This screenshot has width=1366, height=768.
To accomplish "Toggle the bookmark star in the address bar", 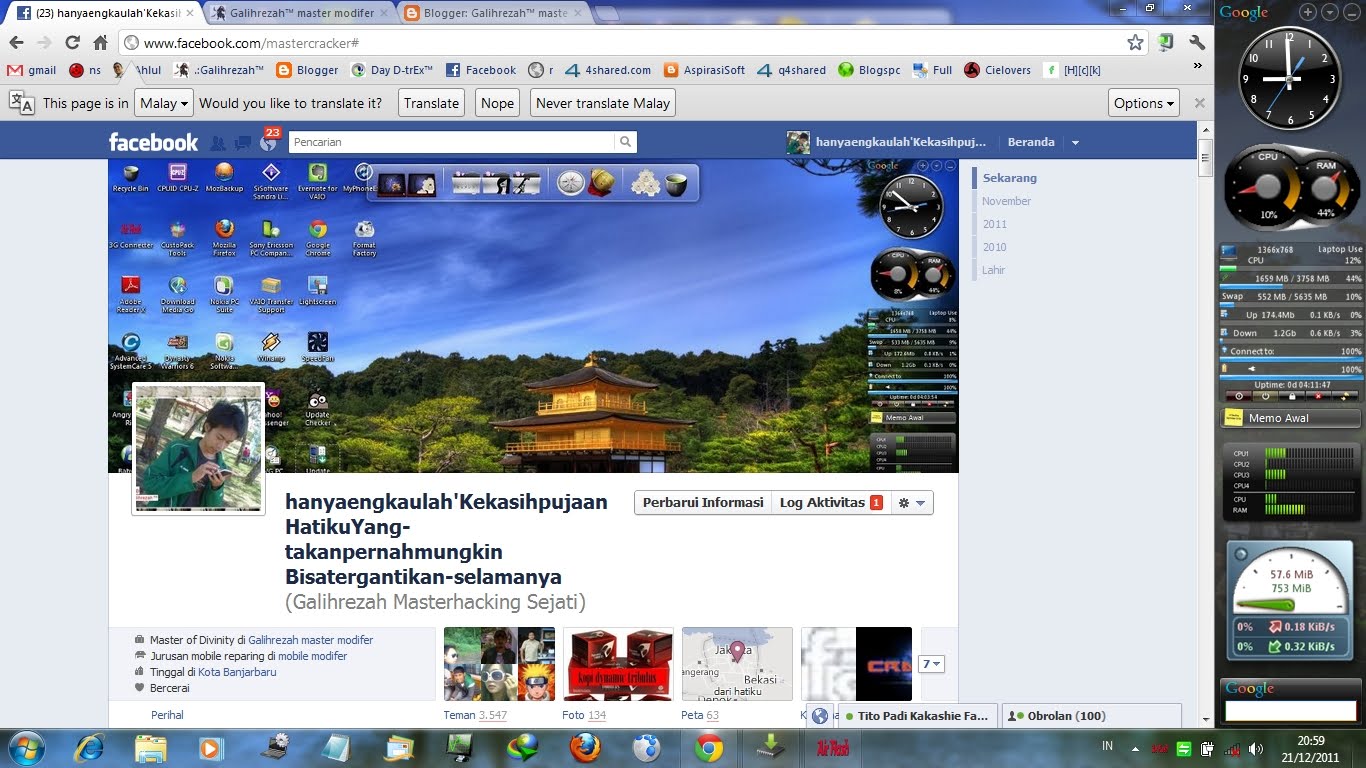I will [x=1135, y=44].
